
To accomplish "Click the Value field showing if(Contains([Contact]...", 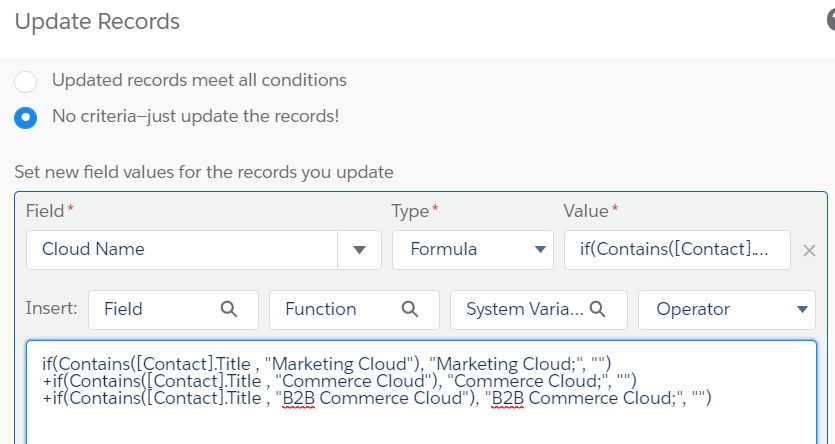I will tap(677, 249).
